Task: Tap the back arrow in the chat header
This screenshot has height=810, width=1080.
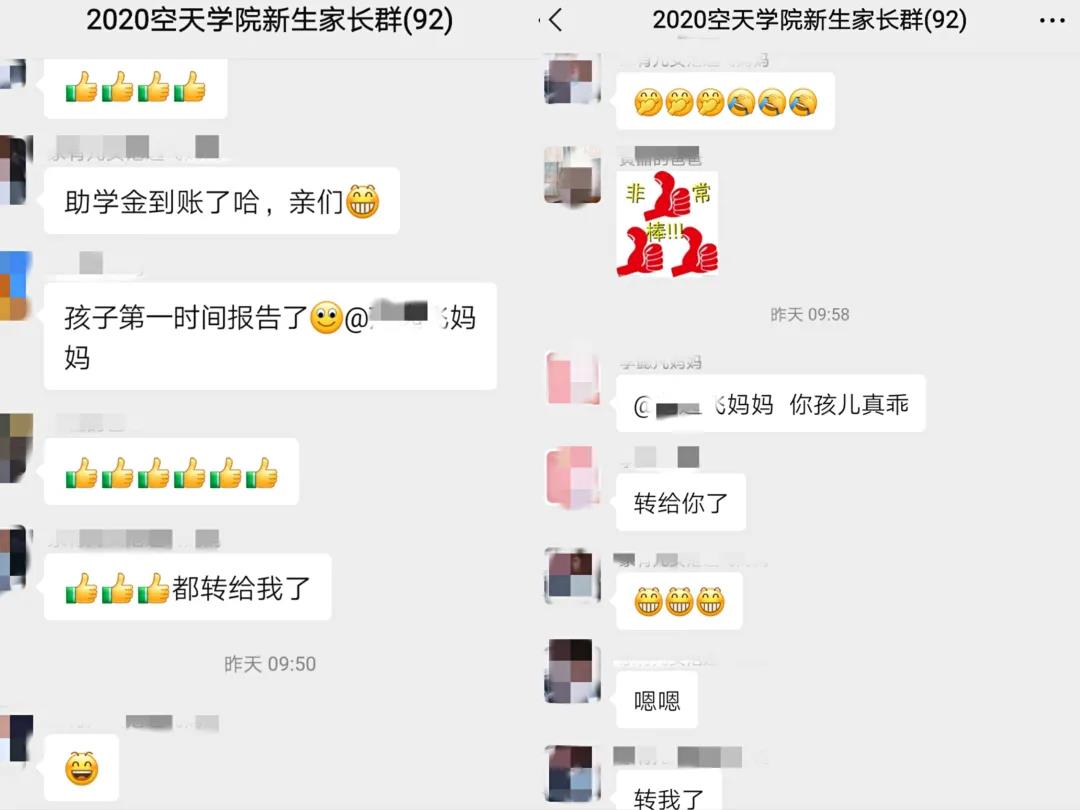Action: click(556, 20)
